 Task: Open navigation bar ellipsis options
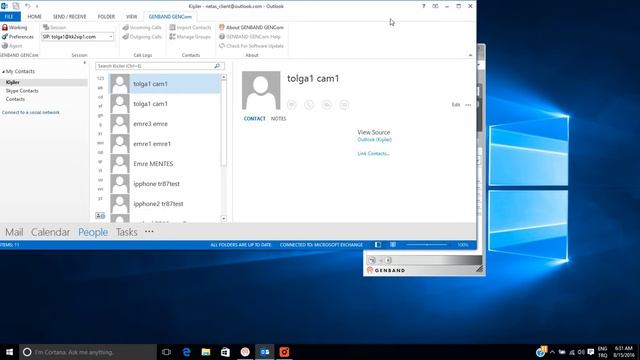(x=149, y=231)
